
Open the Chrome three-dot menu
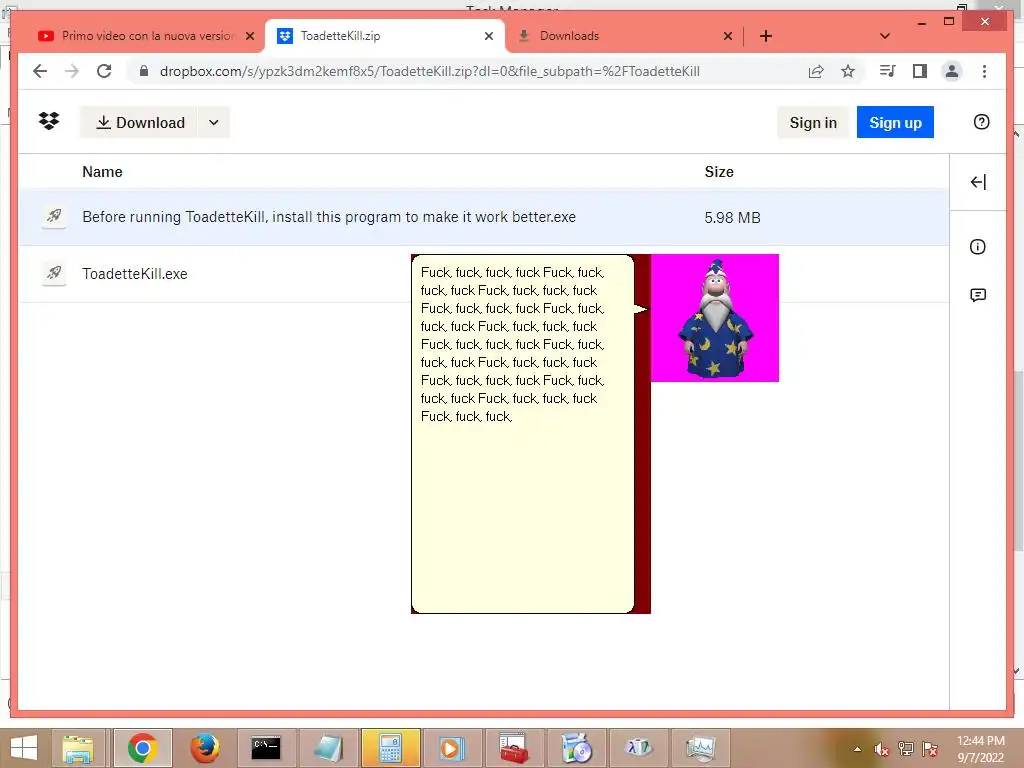click(984, 71)
